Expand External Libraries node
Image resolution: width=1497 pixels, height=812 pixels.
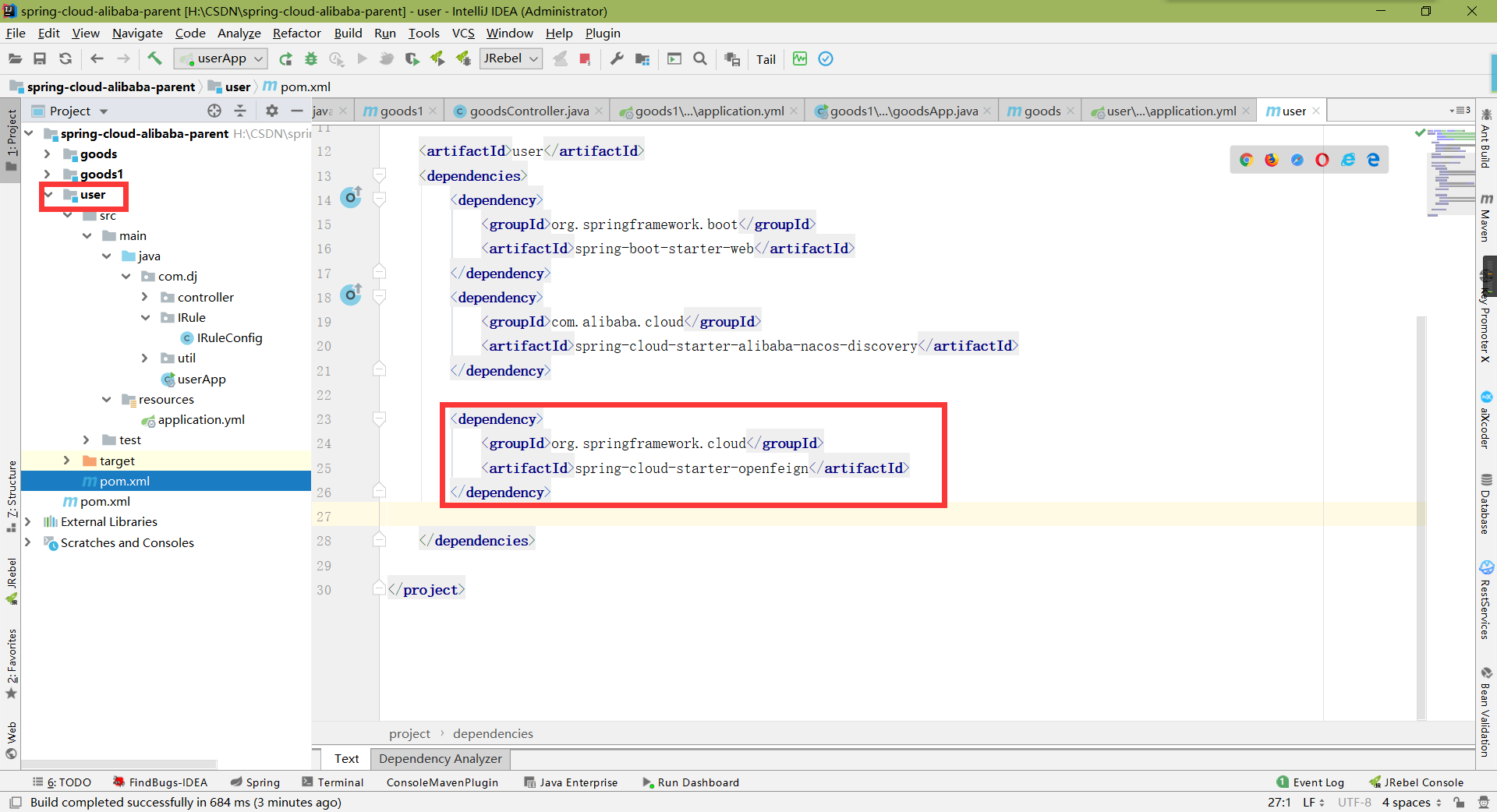click(27, 522)
